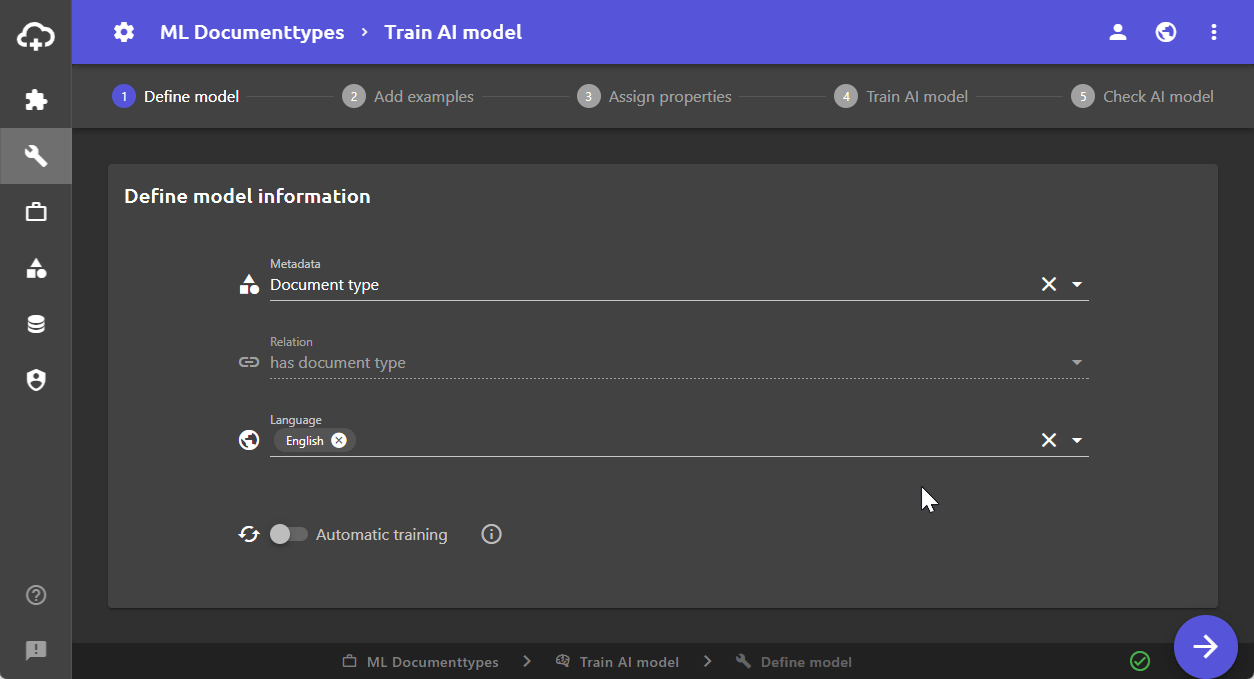Image resolution: width=1254 pixels, height=679 pixels.
Task: Click ML Documenttypes in bottom breadcrumb
Action: 420,662
